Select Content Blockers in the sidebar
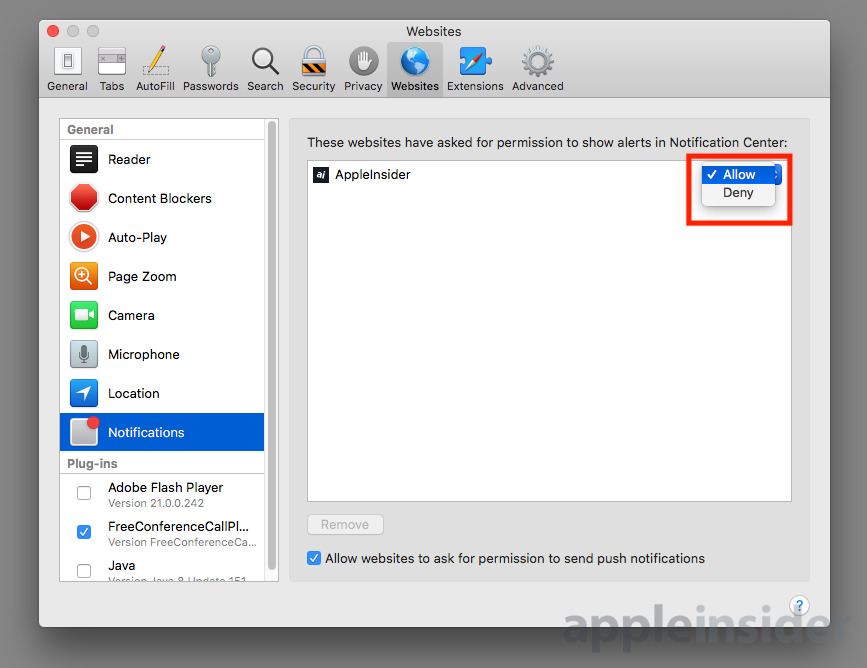 click(162, 198)
